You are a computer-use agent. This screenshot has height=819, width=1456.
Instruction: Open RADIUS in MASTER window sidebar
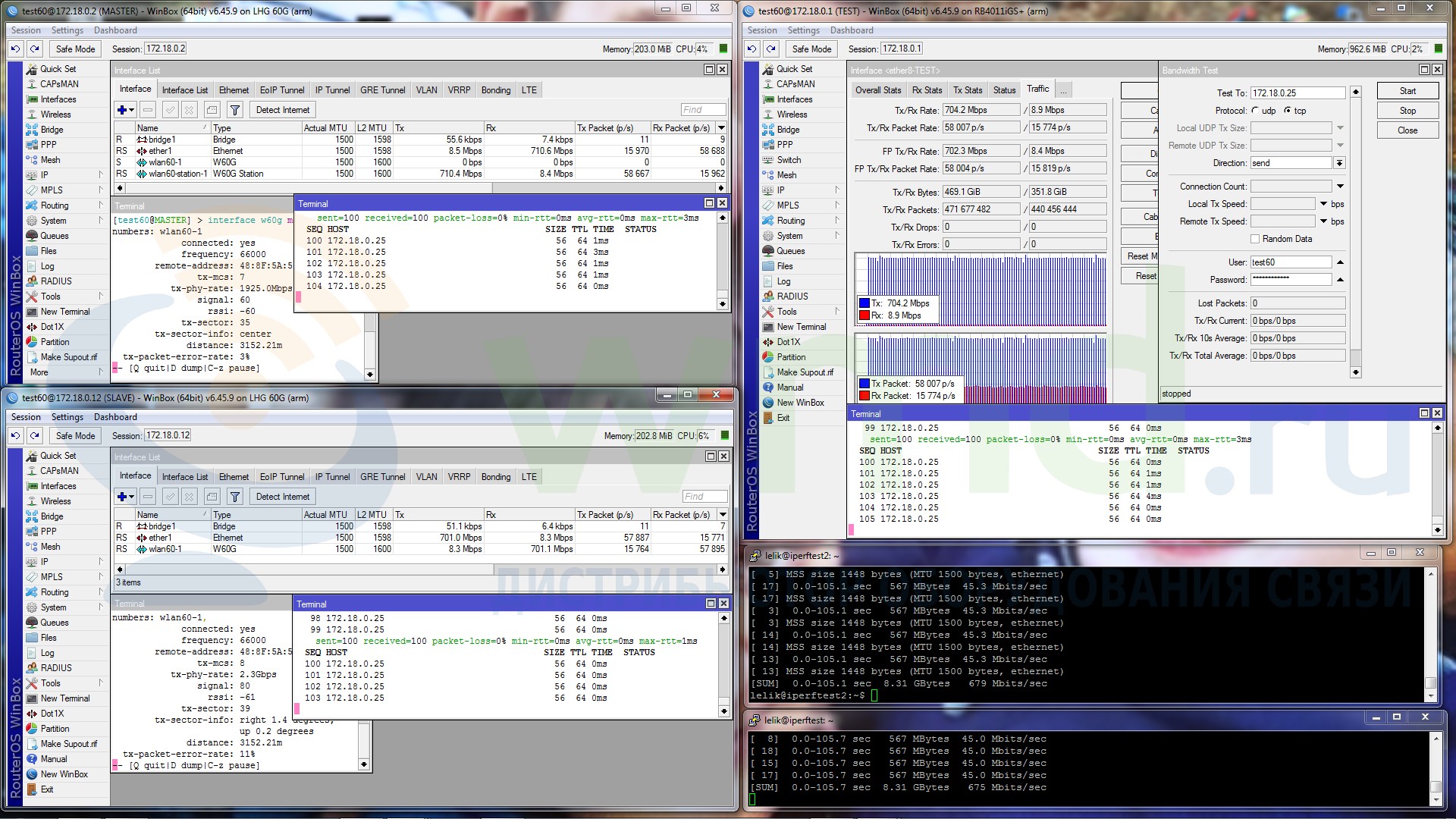[x=56, y=281]
